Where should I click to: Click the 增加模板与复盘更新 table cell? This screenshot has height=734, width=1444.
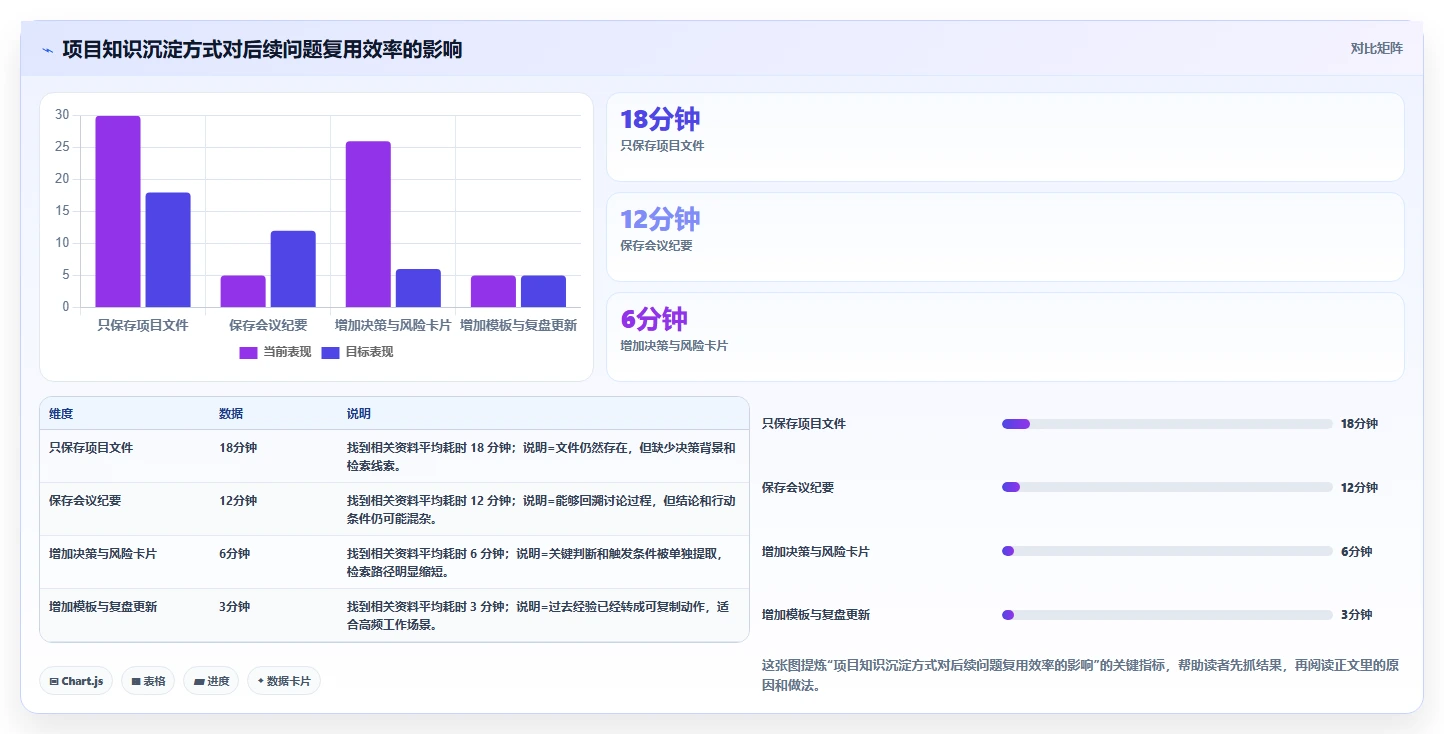point(103,607)
